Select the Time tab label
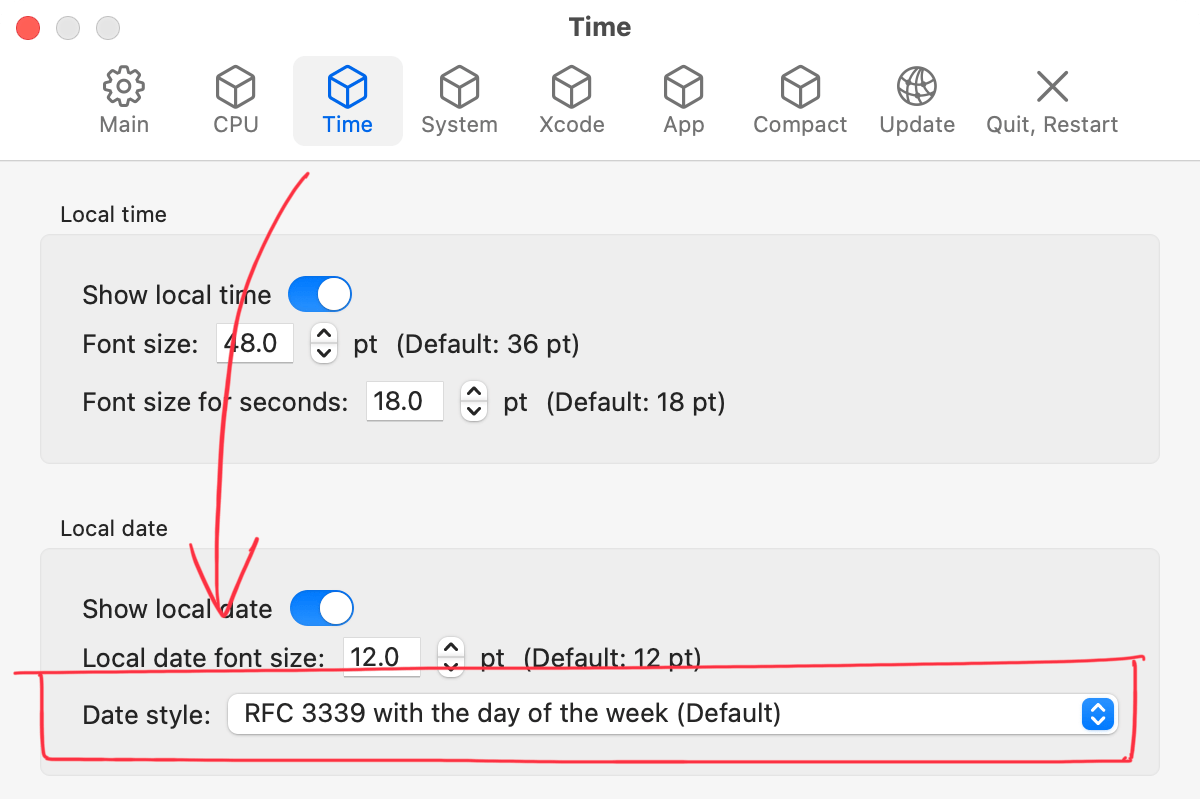Viewport: 1200px width, 799px height. pyautogui.click(x=348, y=125)
